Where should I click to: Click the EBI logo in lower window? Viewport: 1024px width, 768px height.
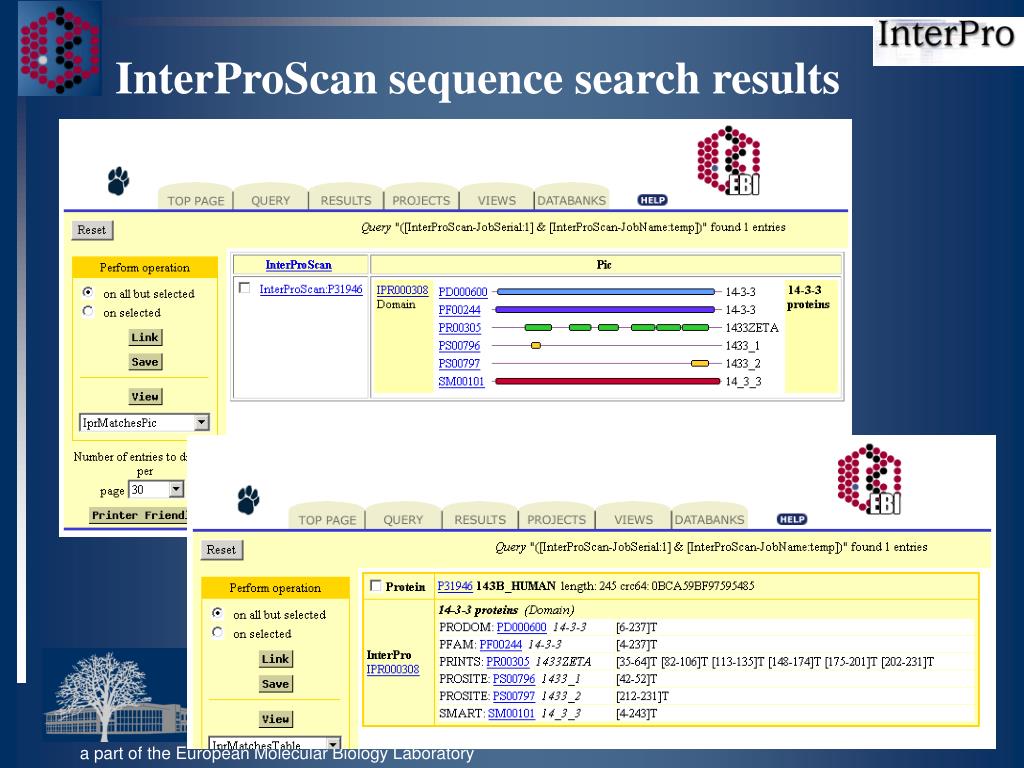click(869, 479)
